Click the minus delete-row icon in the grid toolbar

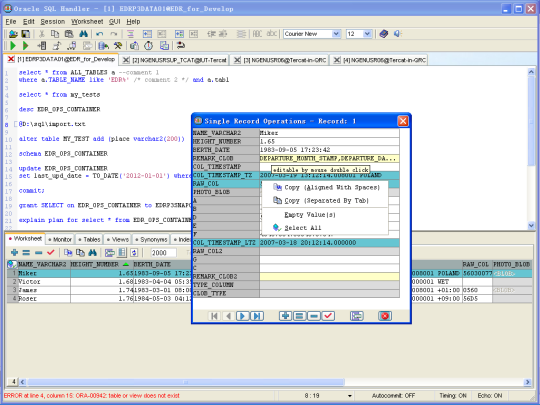pyautogui.click(x=39, y=252)
